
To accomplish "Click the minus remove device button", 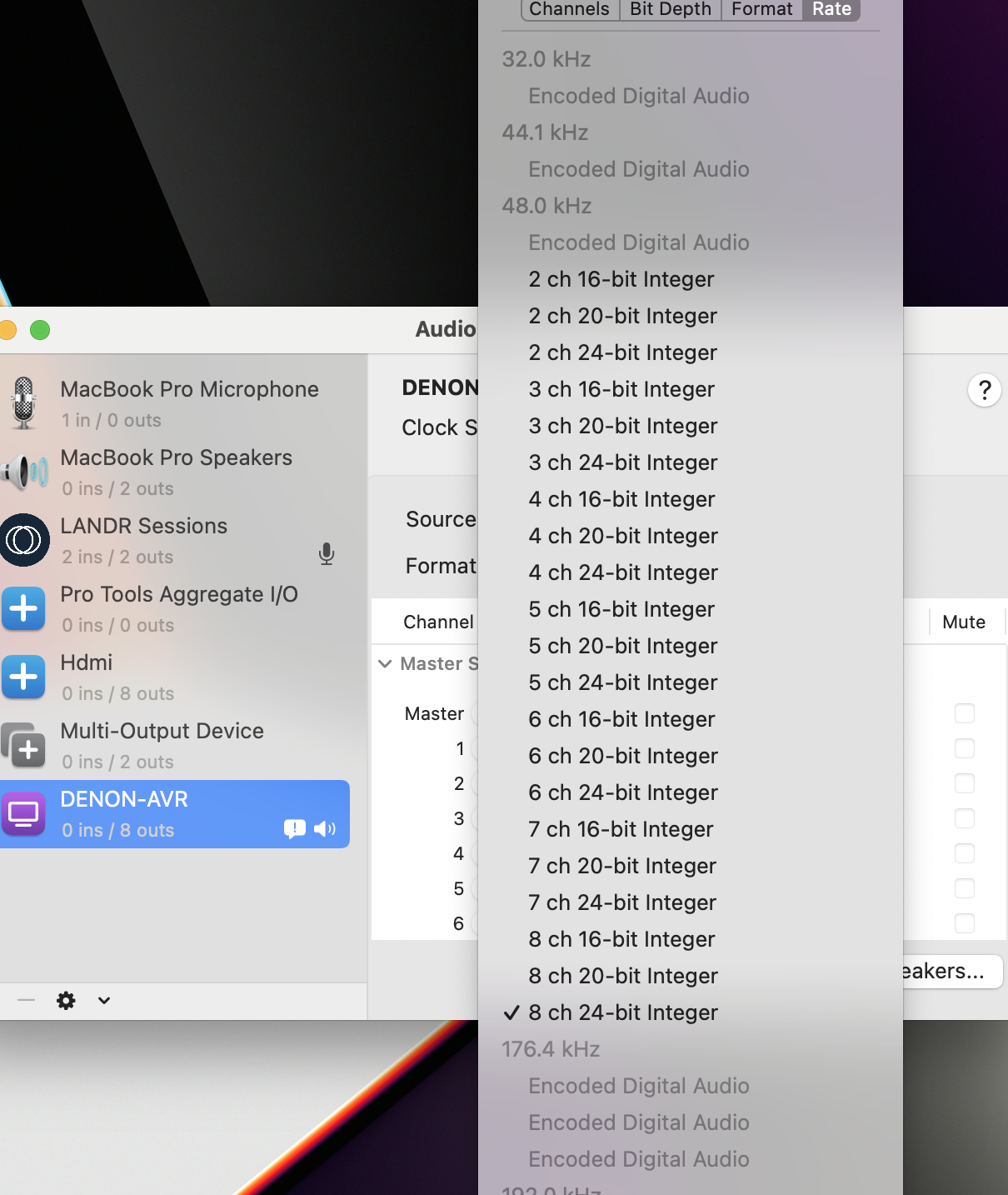I will pos(27,1000).
